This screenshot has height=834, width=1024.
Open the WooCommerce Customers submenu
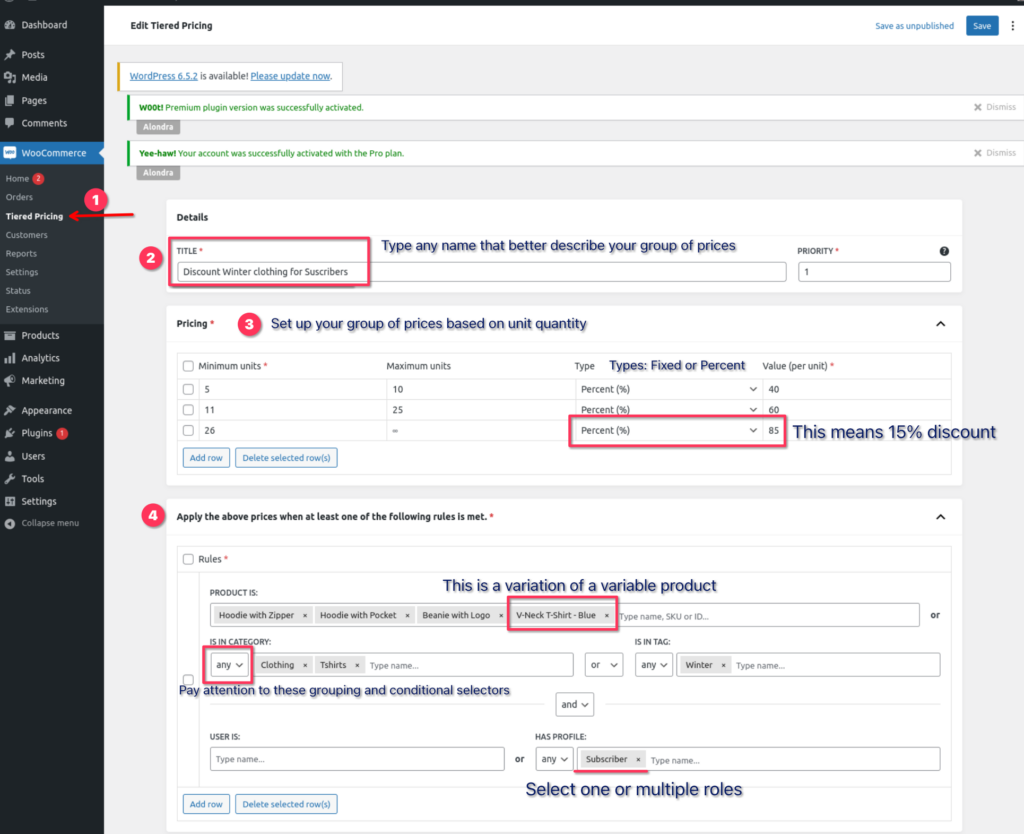tap(27, 235)
